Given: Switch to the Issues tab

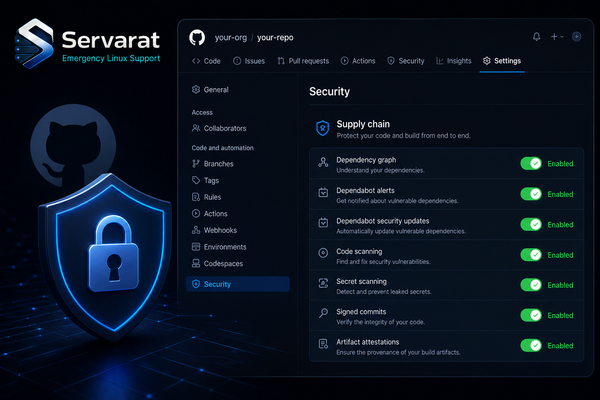Looking at the screenshot, I should click(x=249, y=61).
